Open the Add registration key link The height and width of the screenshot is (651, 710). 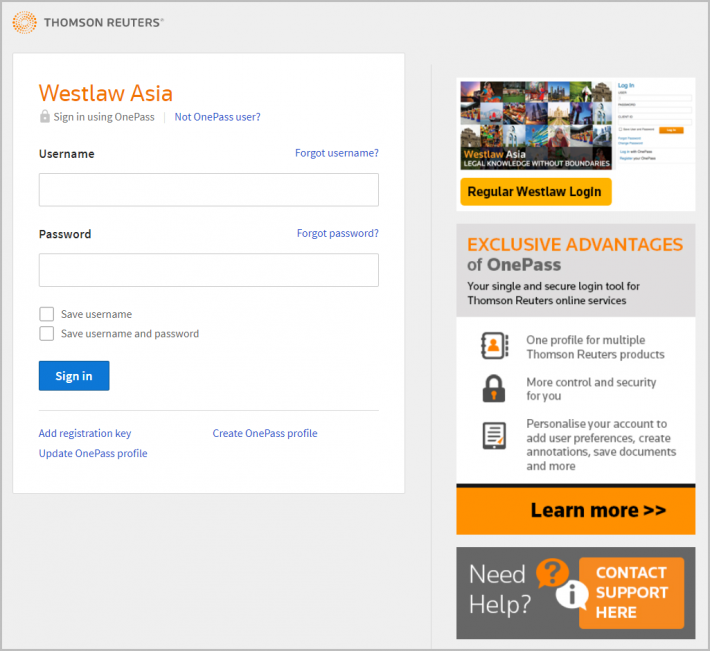coord(85,433)
